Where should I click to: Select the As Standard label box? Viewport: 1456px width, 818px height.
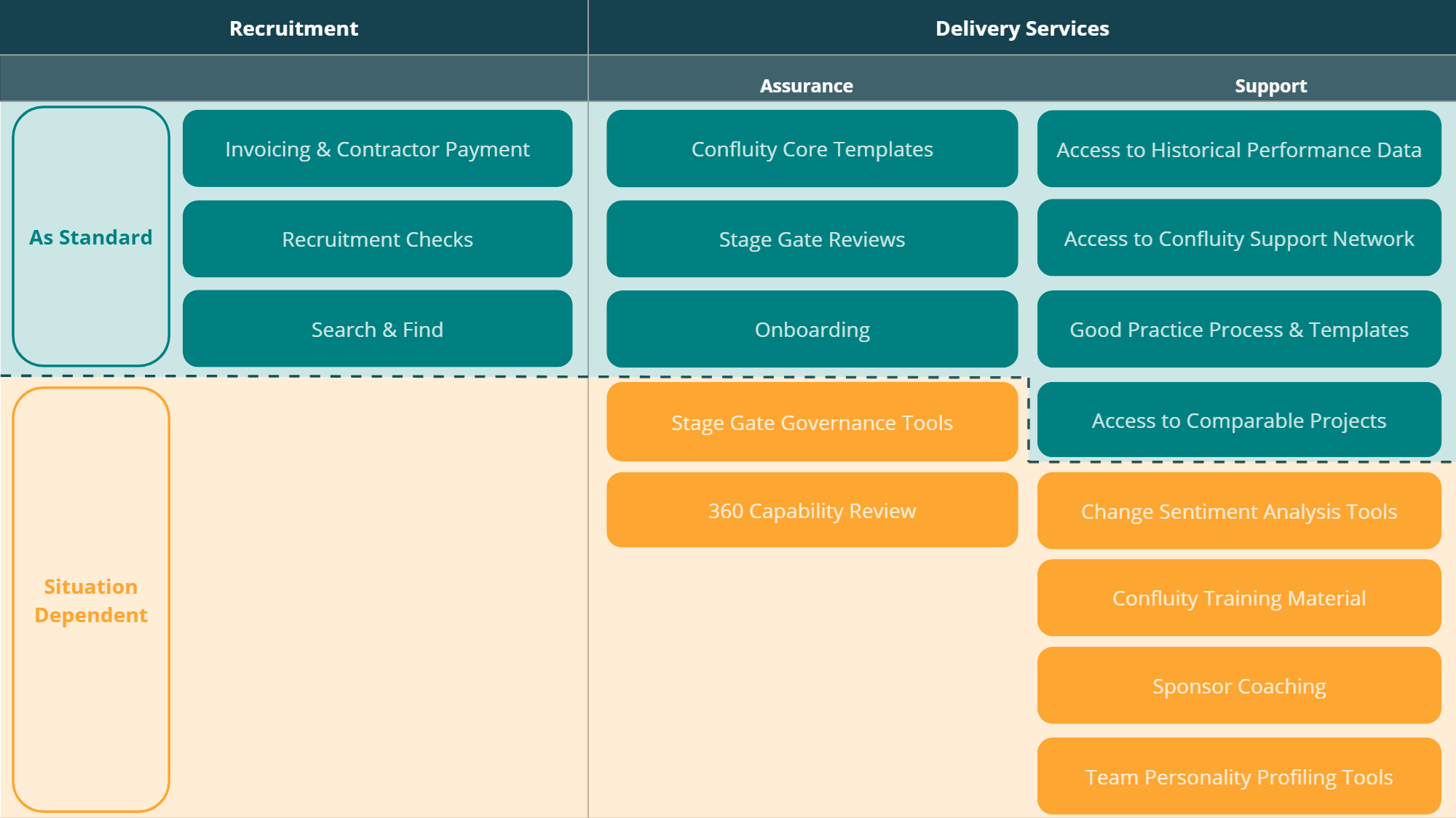coord(91,237)
